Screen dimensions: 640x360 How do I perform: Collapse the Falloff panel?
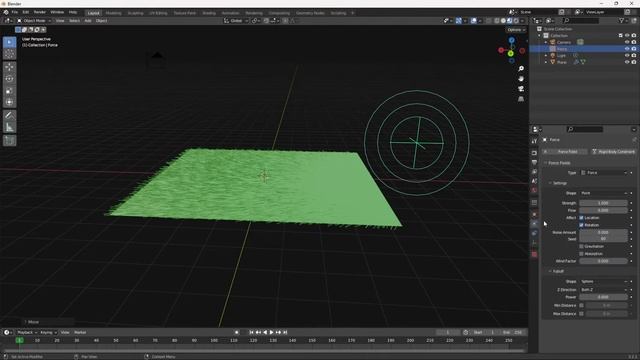558,271
